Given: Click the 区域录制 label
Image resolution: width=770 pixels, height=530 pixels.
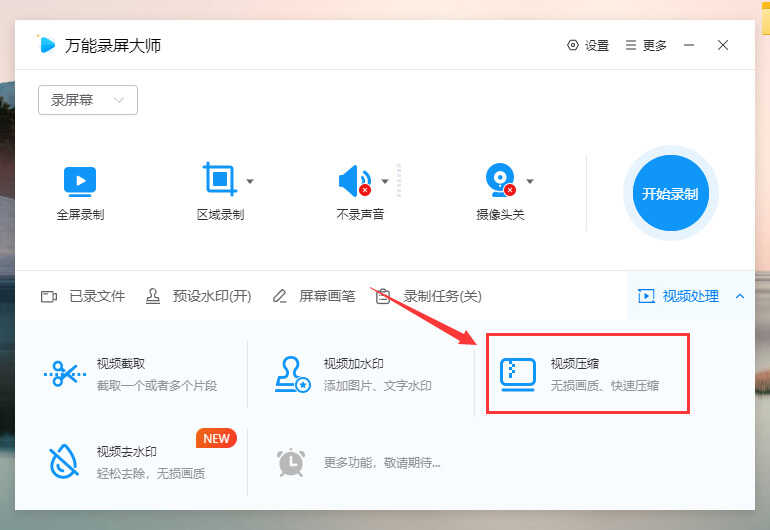Looking at the screenshot, I should (220, 215).
